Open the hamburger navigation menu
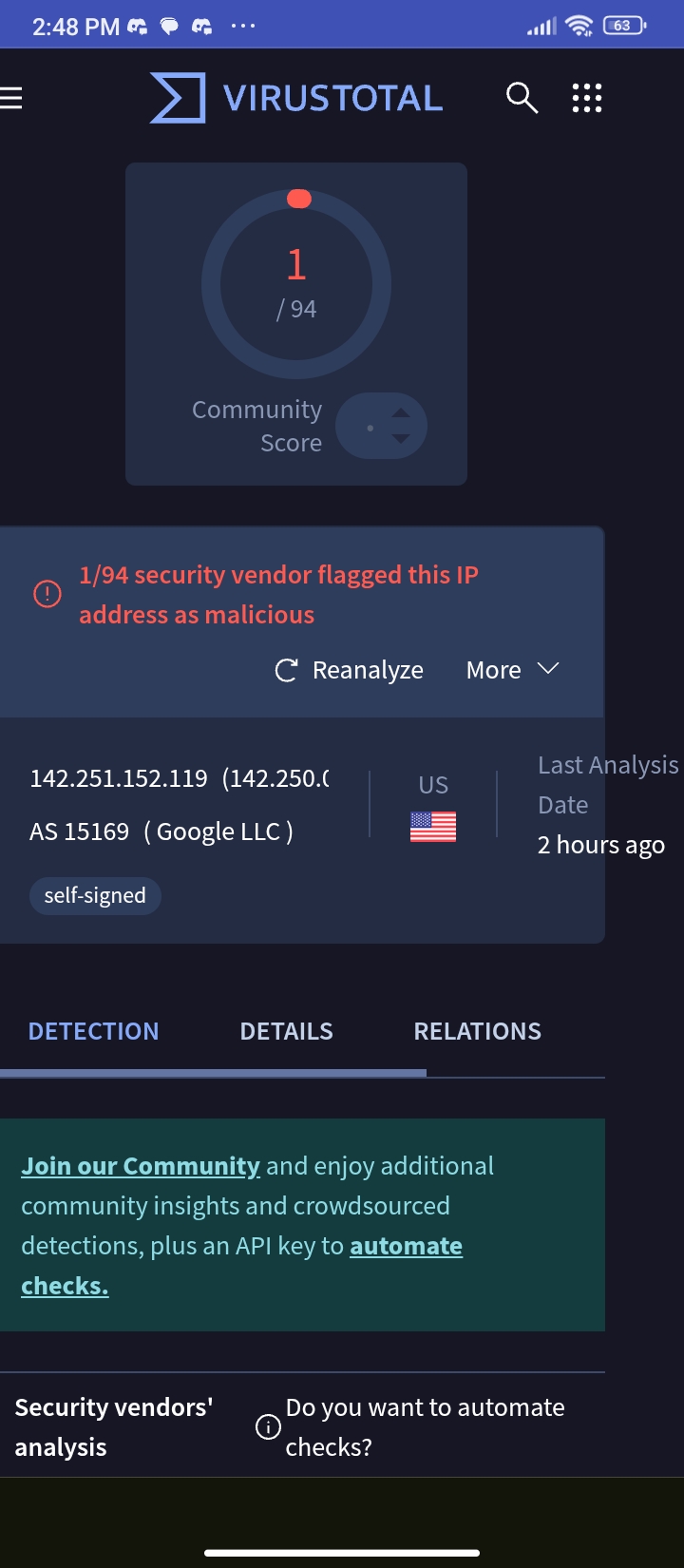This screenshot has height=1568, width=684. pyautogui.click(x=11, y=98)
